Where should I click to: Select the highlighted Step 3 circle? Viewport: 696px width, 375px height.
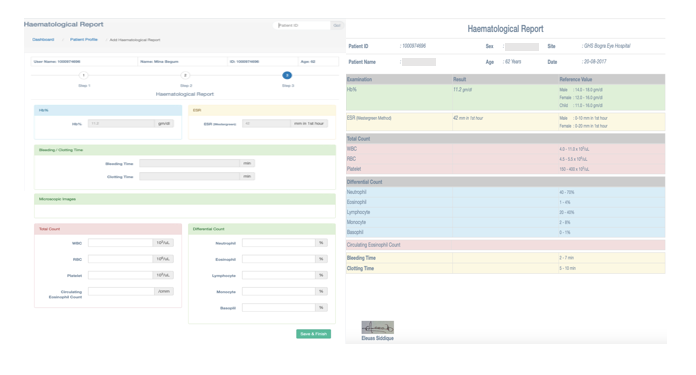click(x=287, y=75)
